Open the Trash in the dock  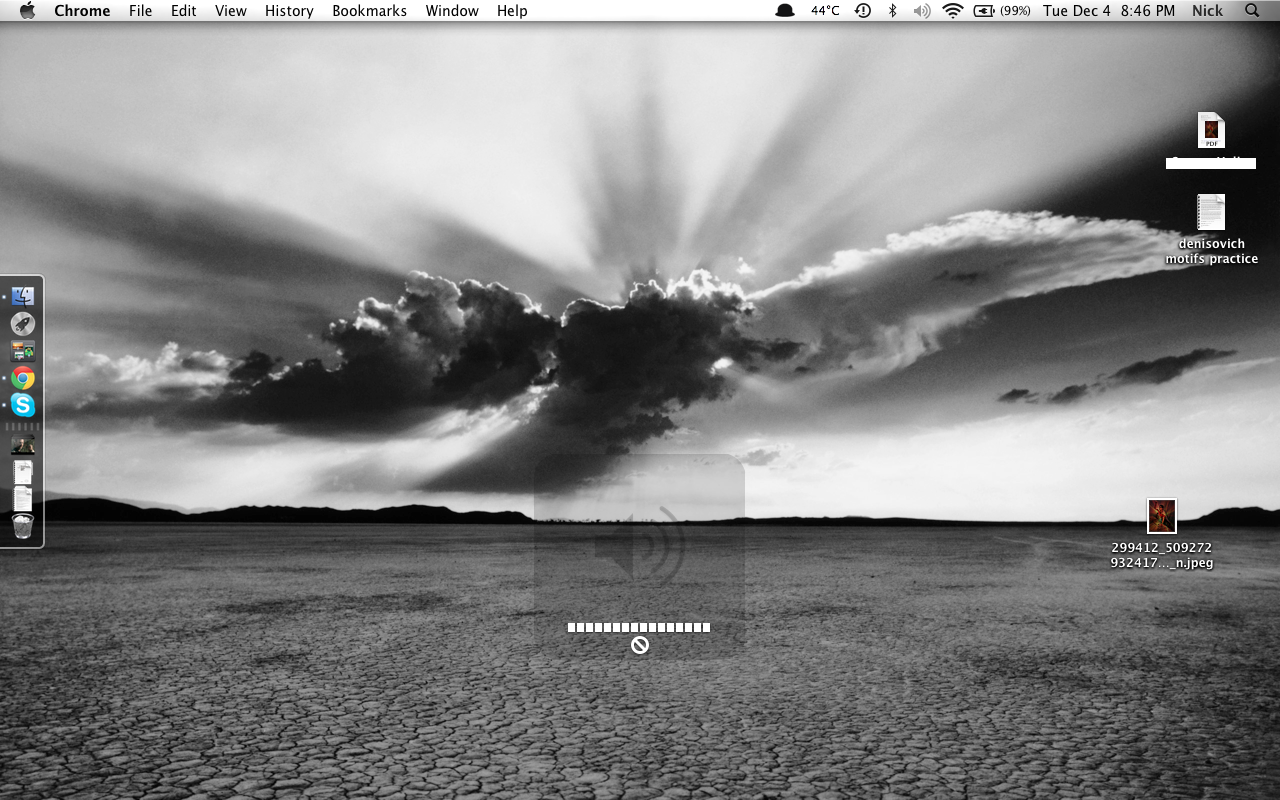[x=23, y=526]
